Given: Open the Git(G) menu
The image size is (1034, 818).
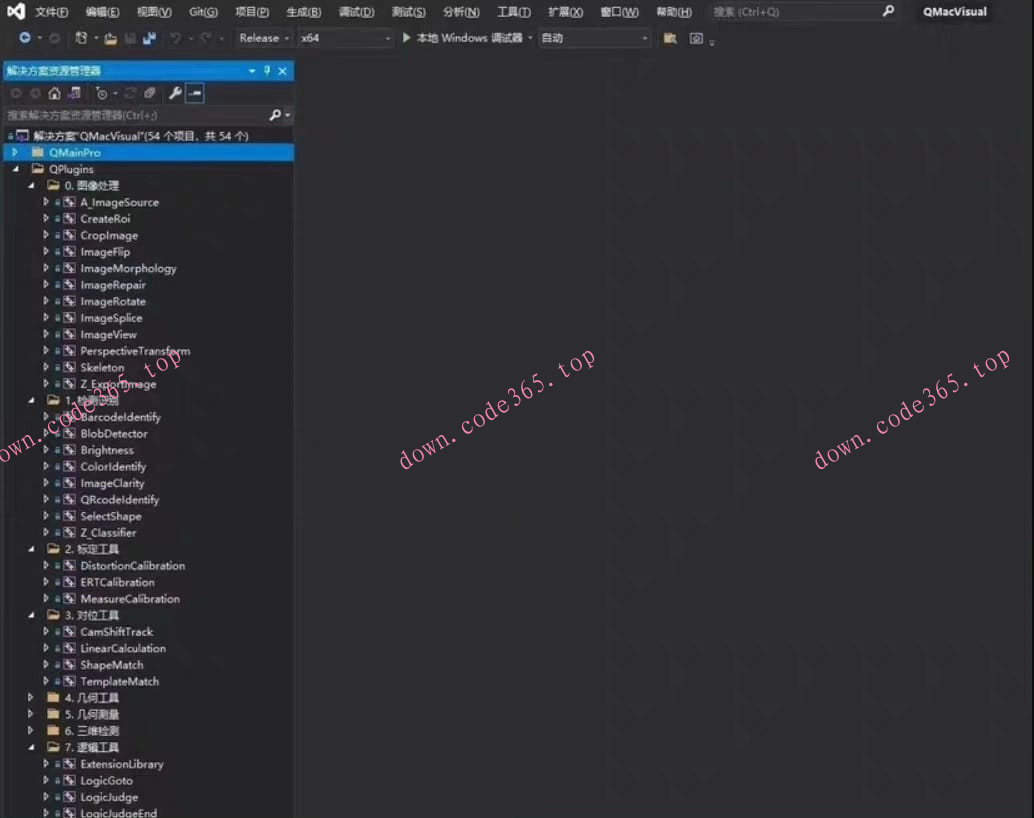Looking at the screenshot, I should point(203,12).
